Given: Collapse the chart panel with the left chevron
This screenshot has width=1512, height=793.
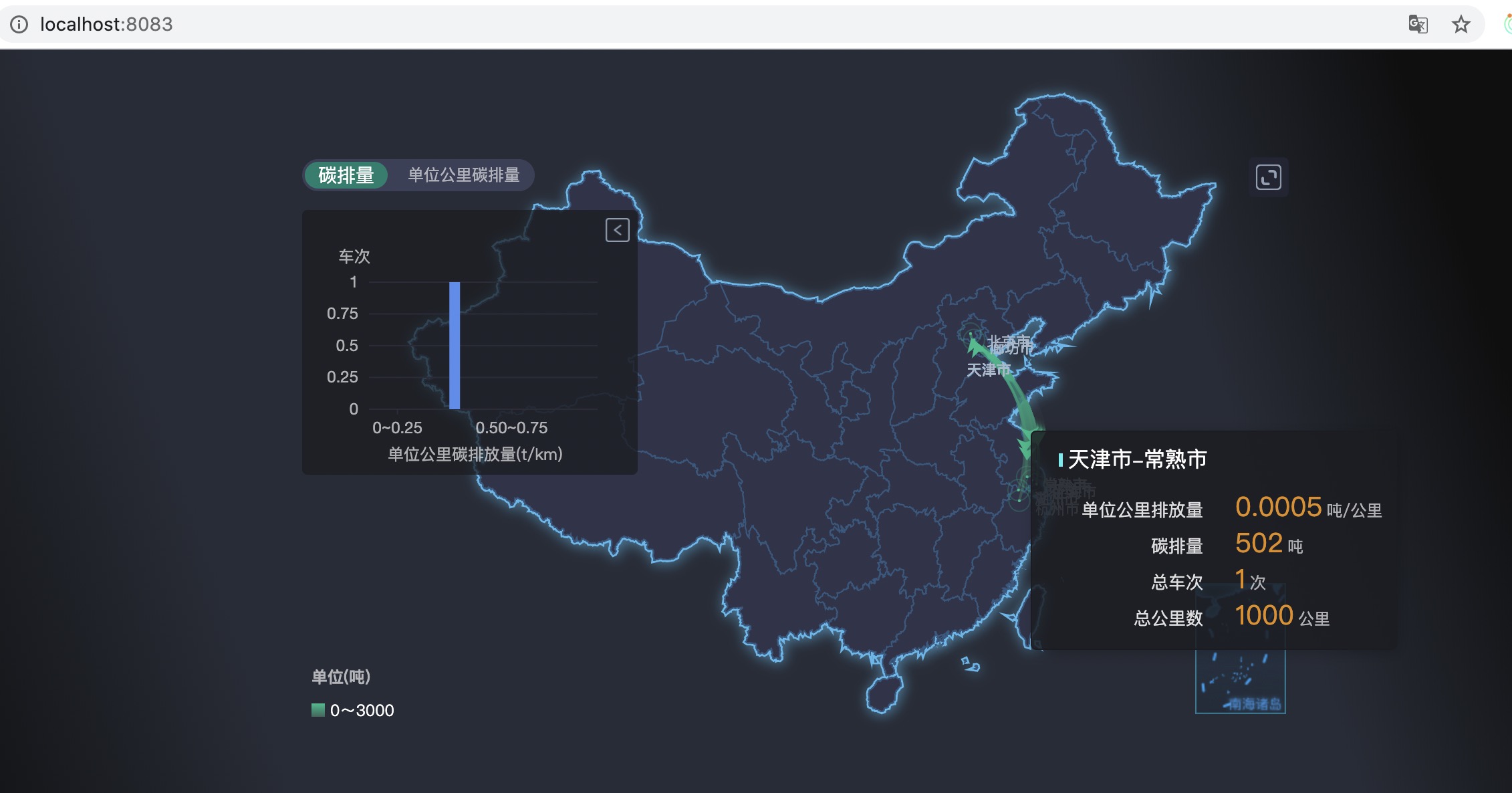Looking at the screenshot, I should 617,230.
